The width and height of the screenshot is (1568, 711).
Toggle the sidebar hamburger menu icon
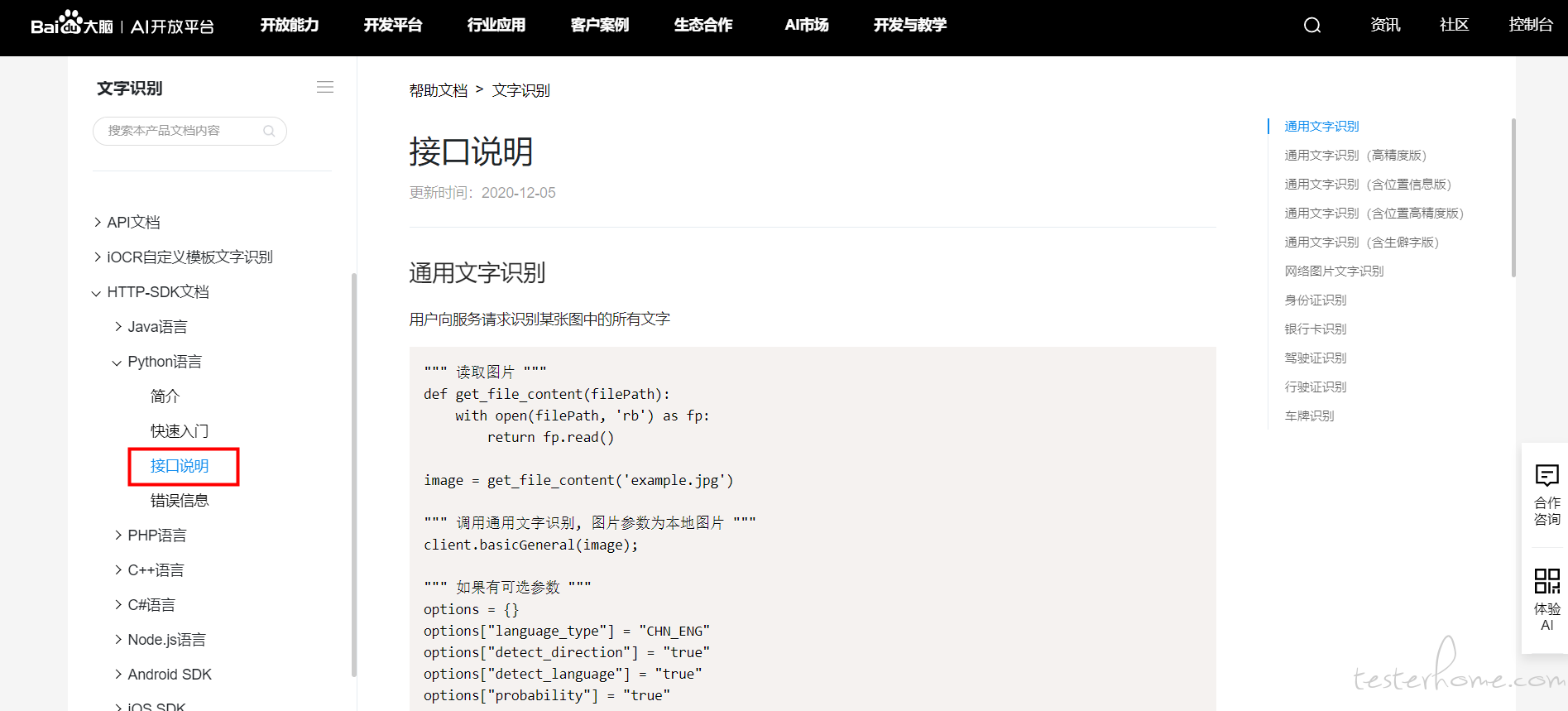tap(325, 87)
